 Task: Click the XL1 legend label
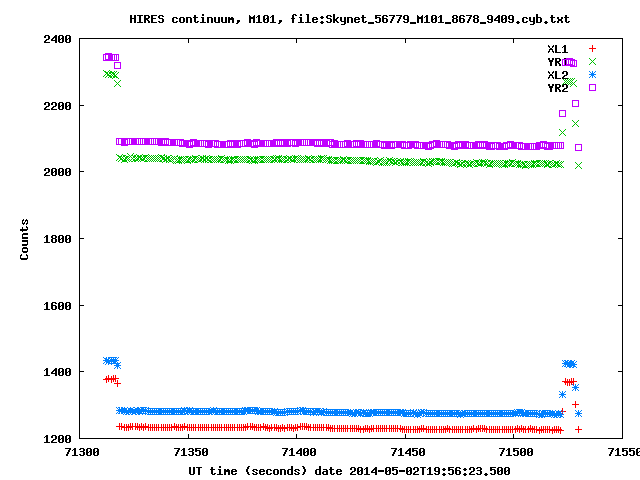[x=558, y=49]
